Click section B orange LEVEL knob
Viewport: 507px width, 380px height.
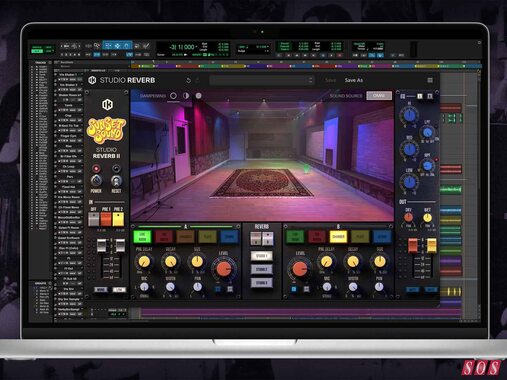tap(300, 269)
